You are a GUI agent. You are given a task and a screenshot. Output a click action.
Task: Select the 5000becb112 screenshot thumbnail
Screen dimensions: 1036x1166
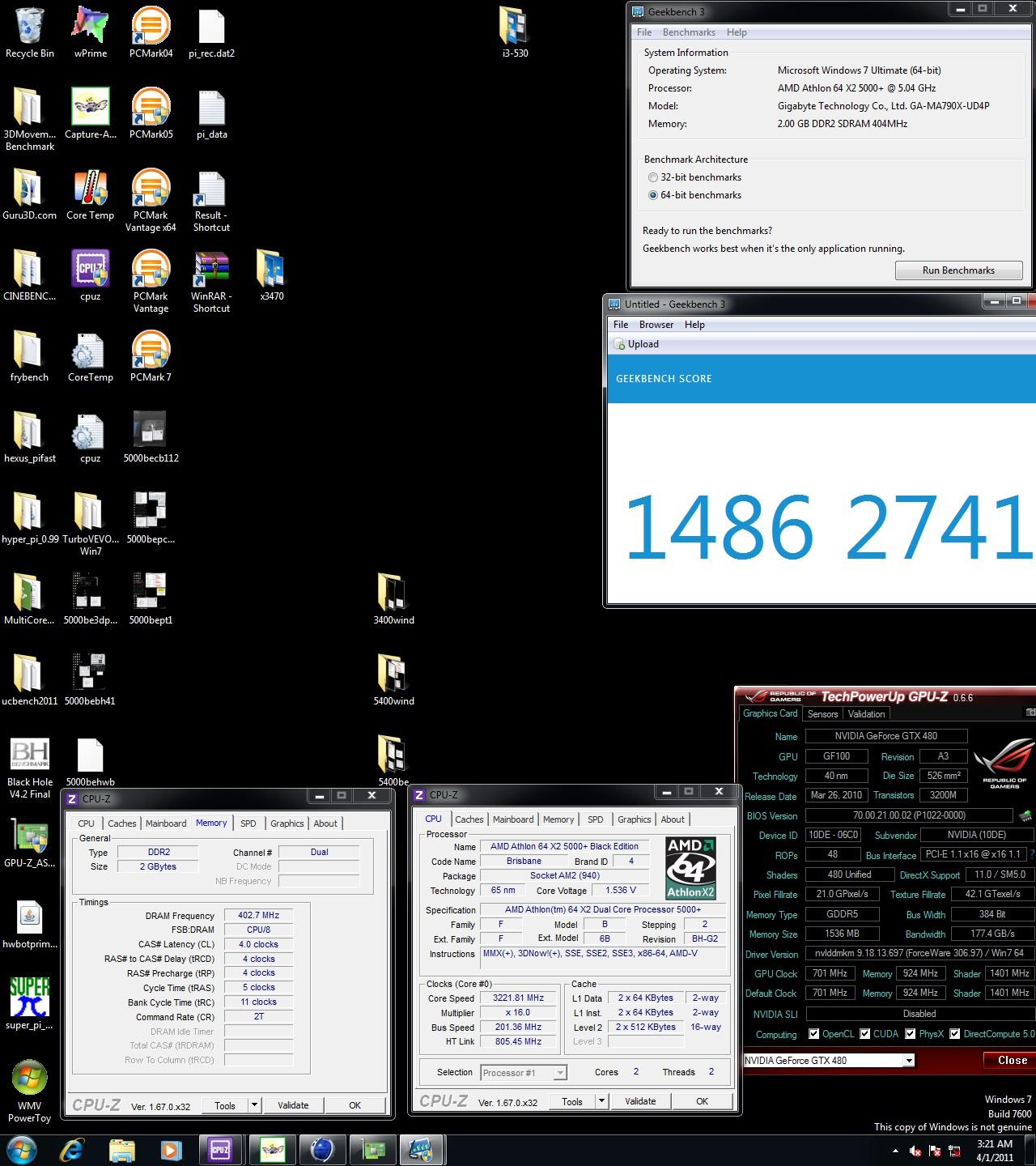click(x=151, y=431)
